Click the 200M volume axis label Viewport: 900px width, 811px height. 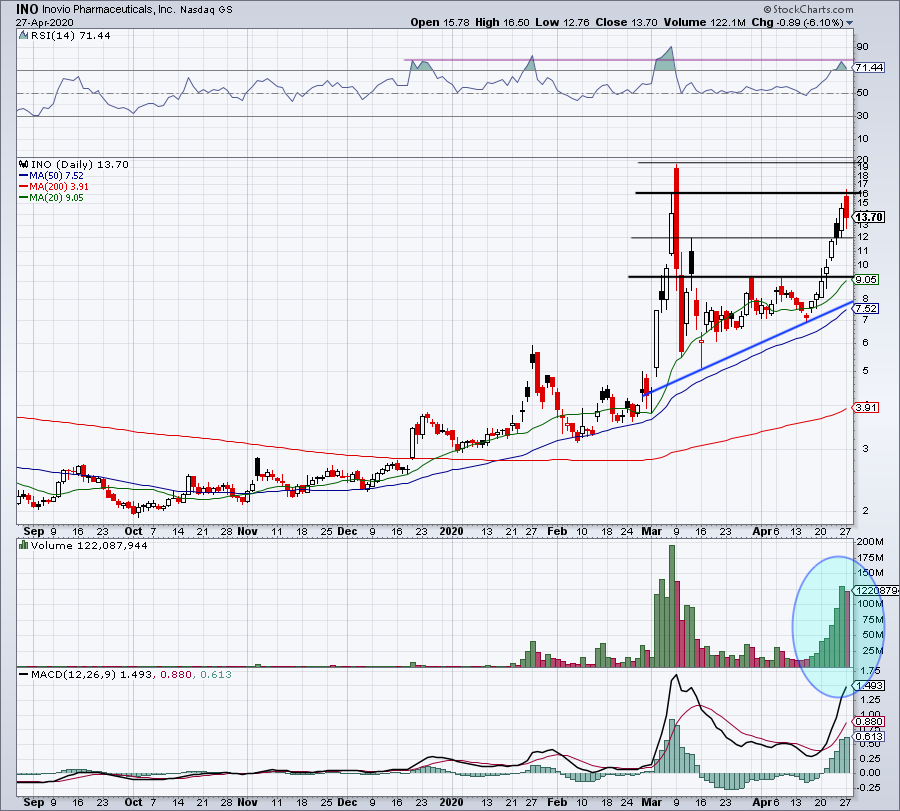point(870,542)
